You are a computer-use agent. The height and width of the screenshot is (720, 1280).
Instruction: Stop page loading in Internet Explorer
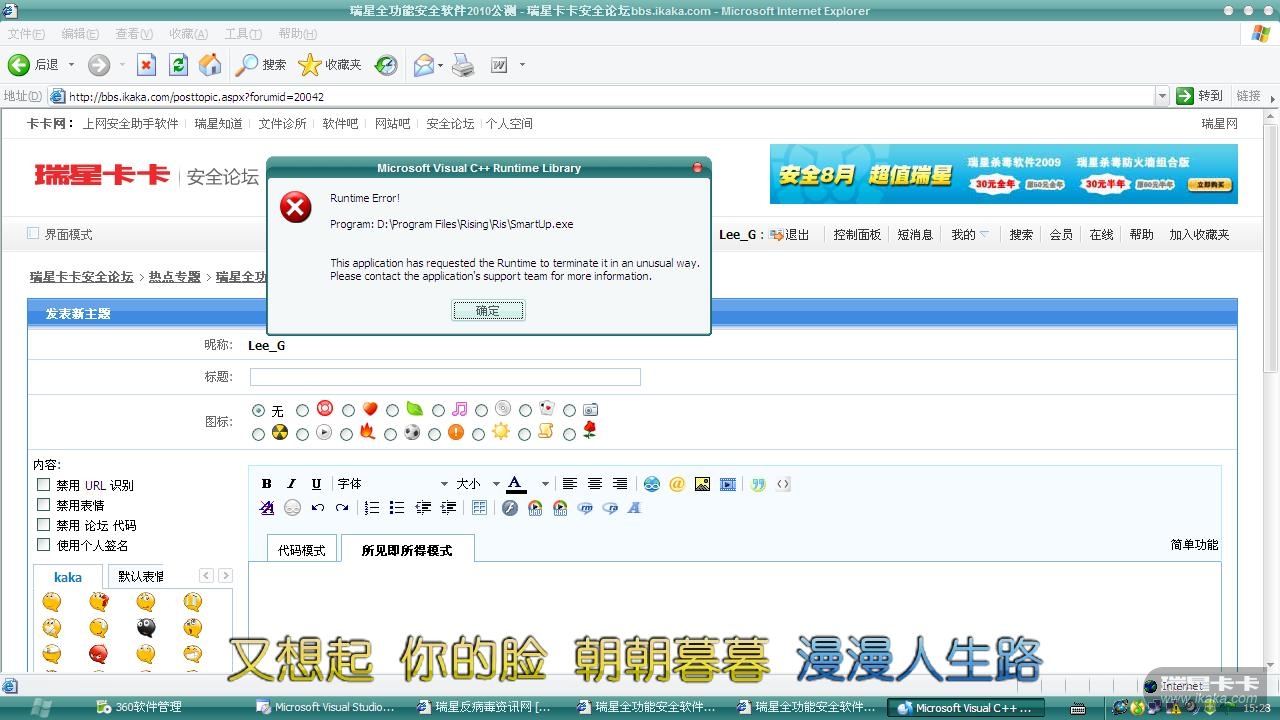(146, 65)
